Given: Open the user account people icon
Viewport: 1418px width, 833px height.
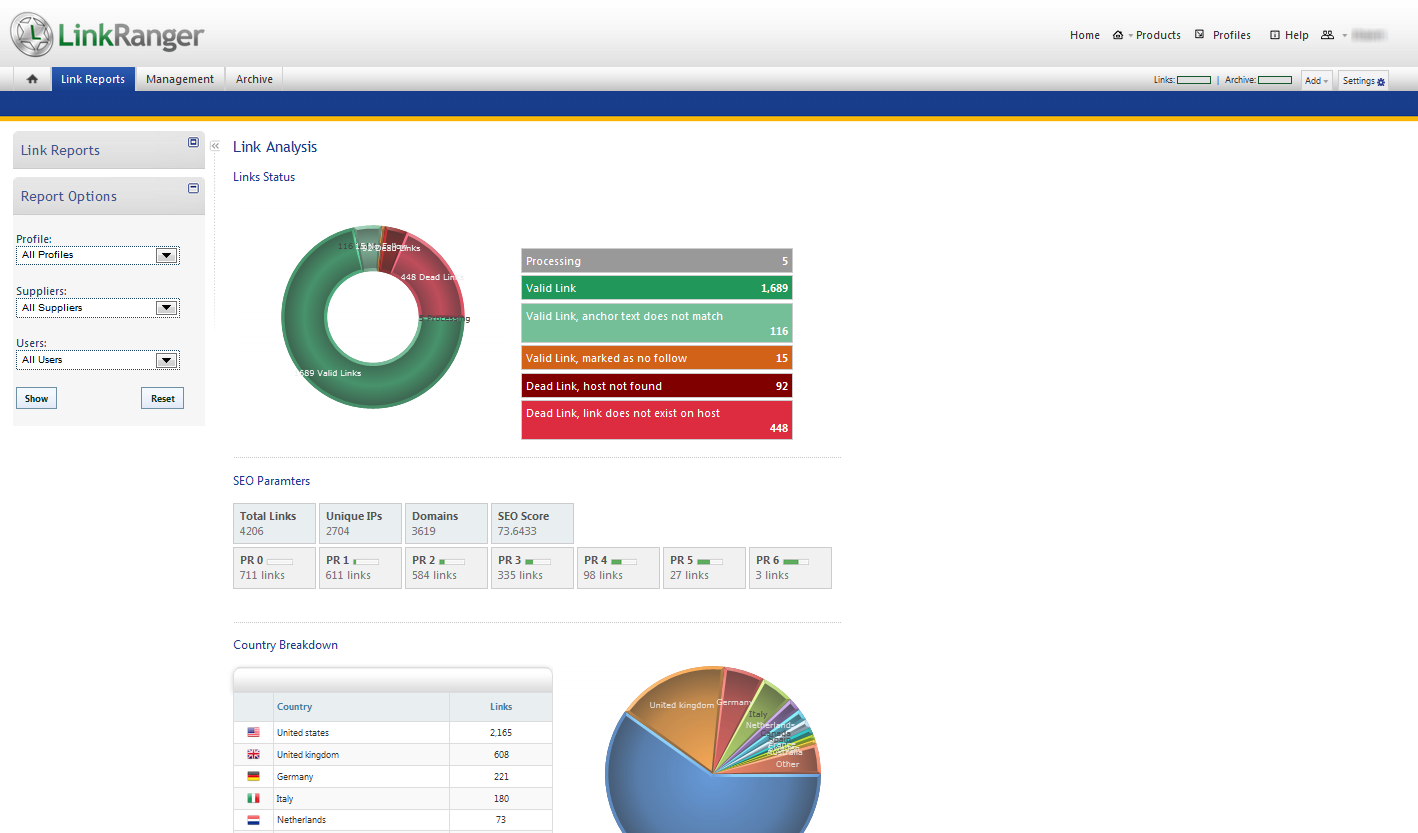Looking at the screenshot, I should point(1327,35).
